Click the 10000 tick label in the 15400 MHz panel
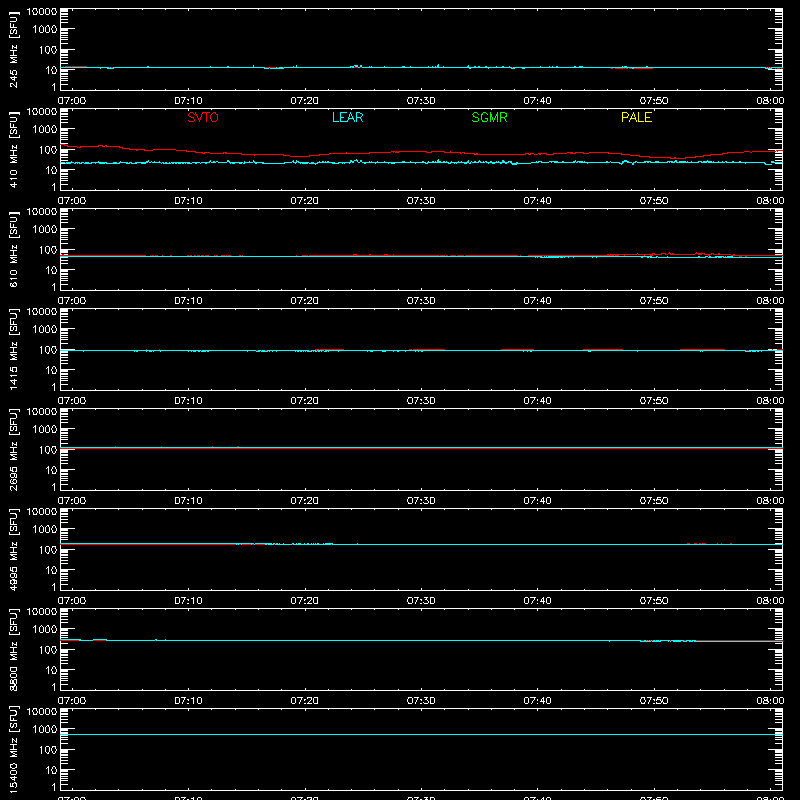 (42, 711)
